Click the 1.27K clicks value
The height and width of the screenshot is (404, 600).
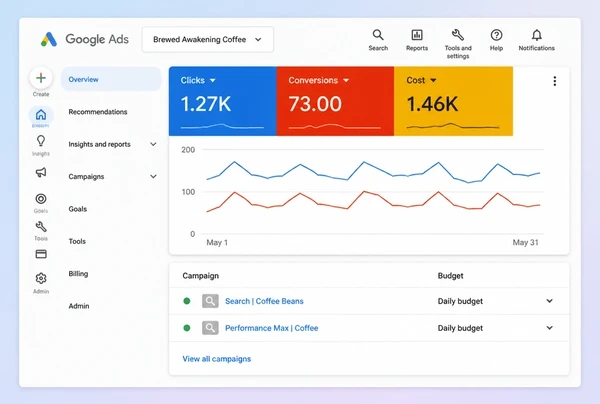click(206, 104)
